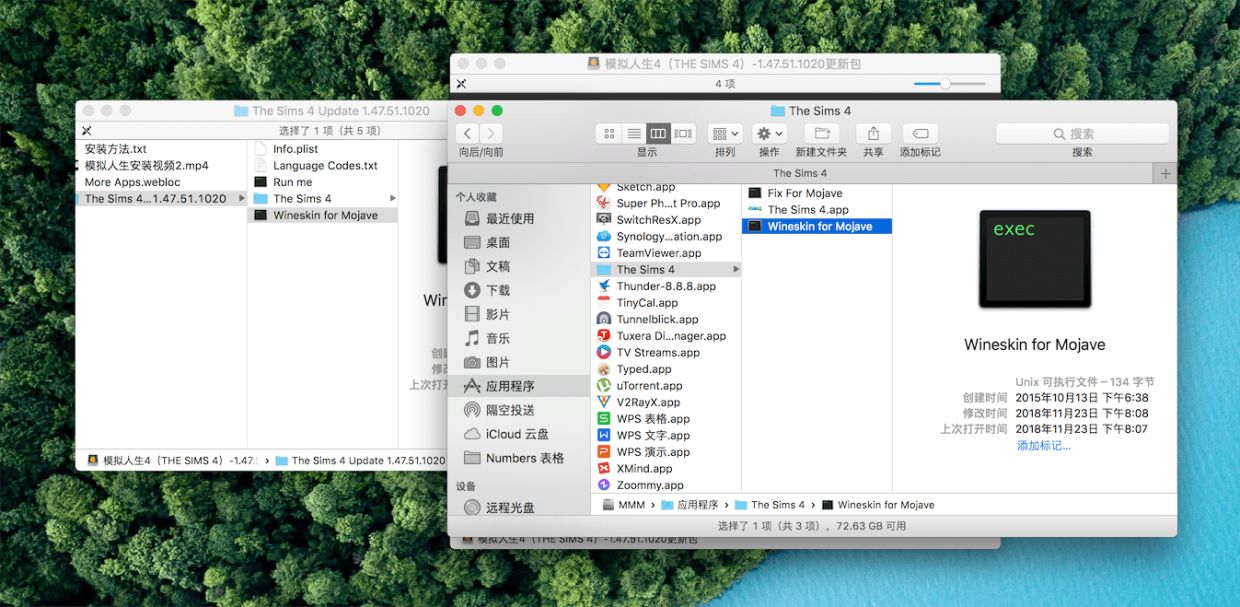Select TinyCal.app in the applications list
This screenshot has width=1240, height=607.
667,303
